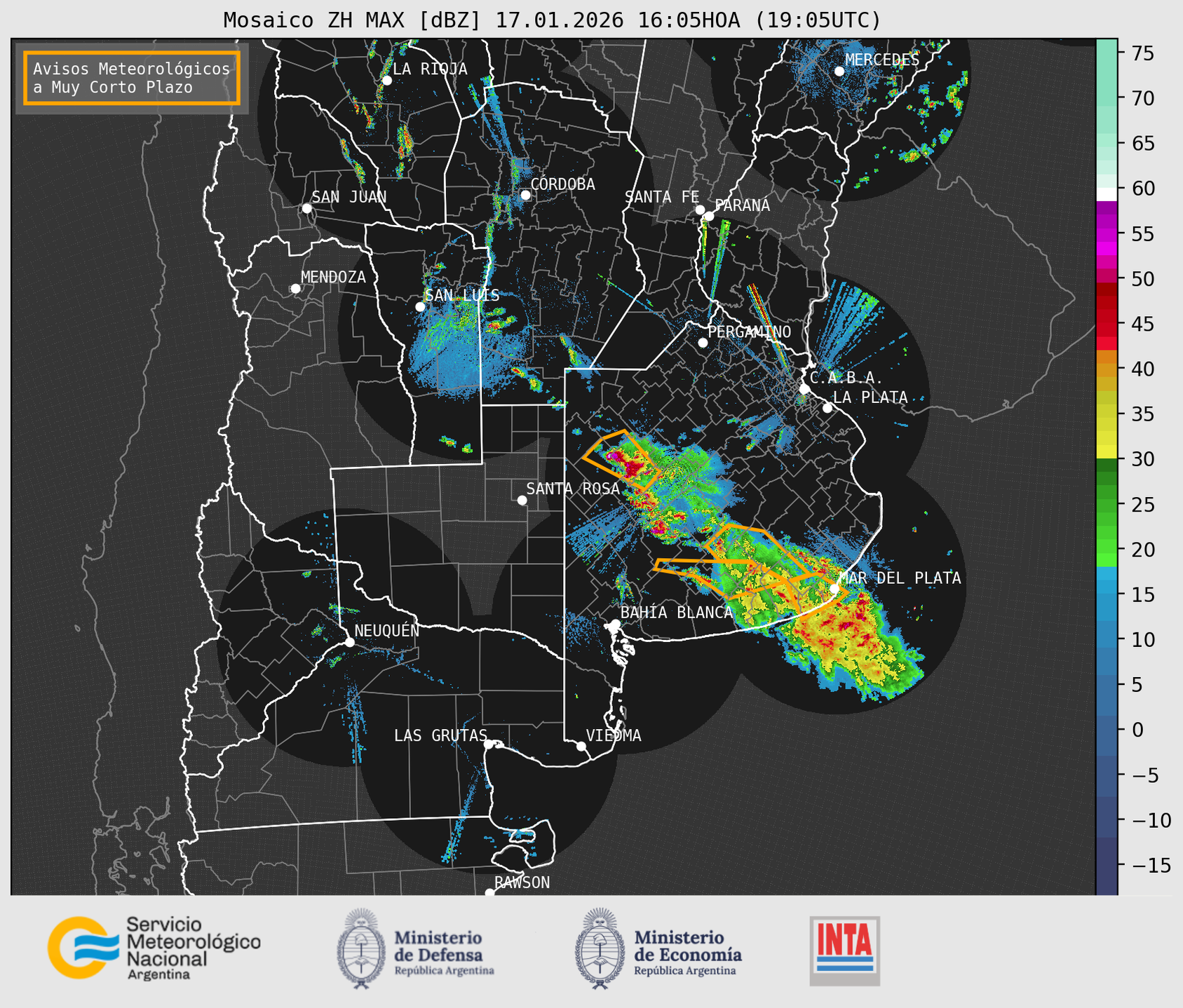Select the MAR DEL PLATA city marker
The image size is (1183, 1008).
pos(834,589)
